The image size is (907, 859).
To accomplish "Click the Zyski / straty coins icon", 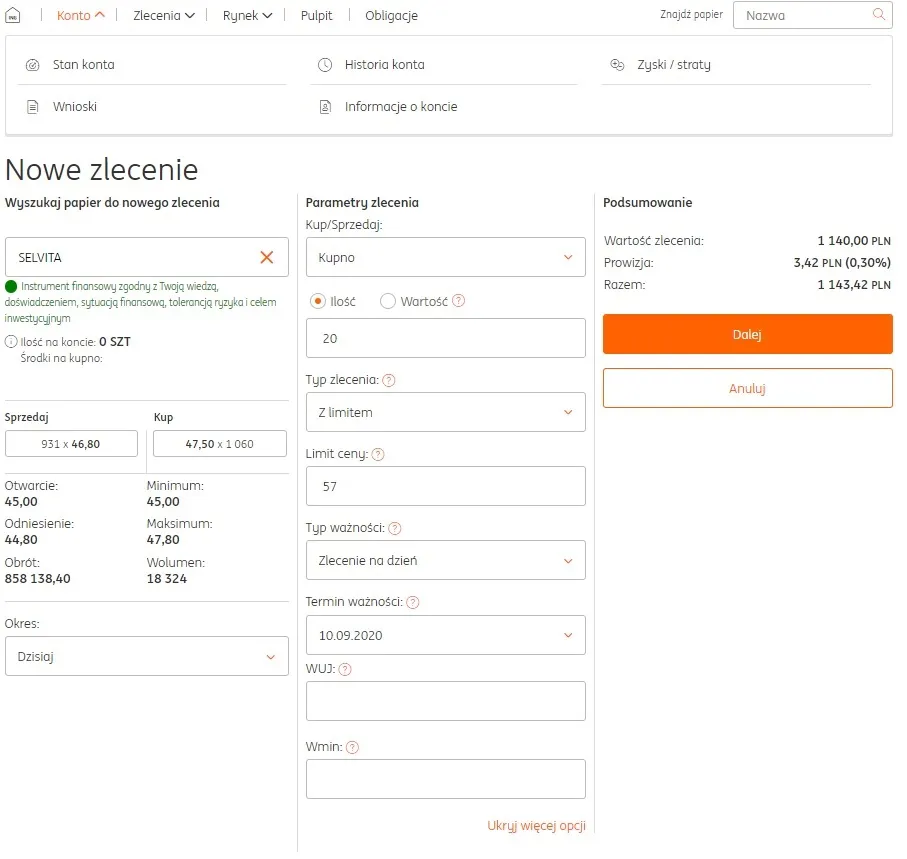I will [617, 65].
